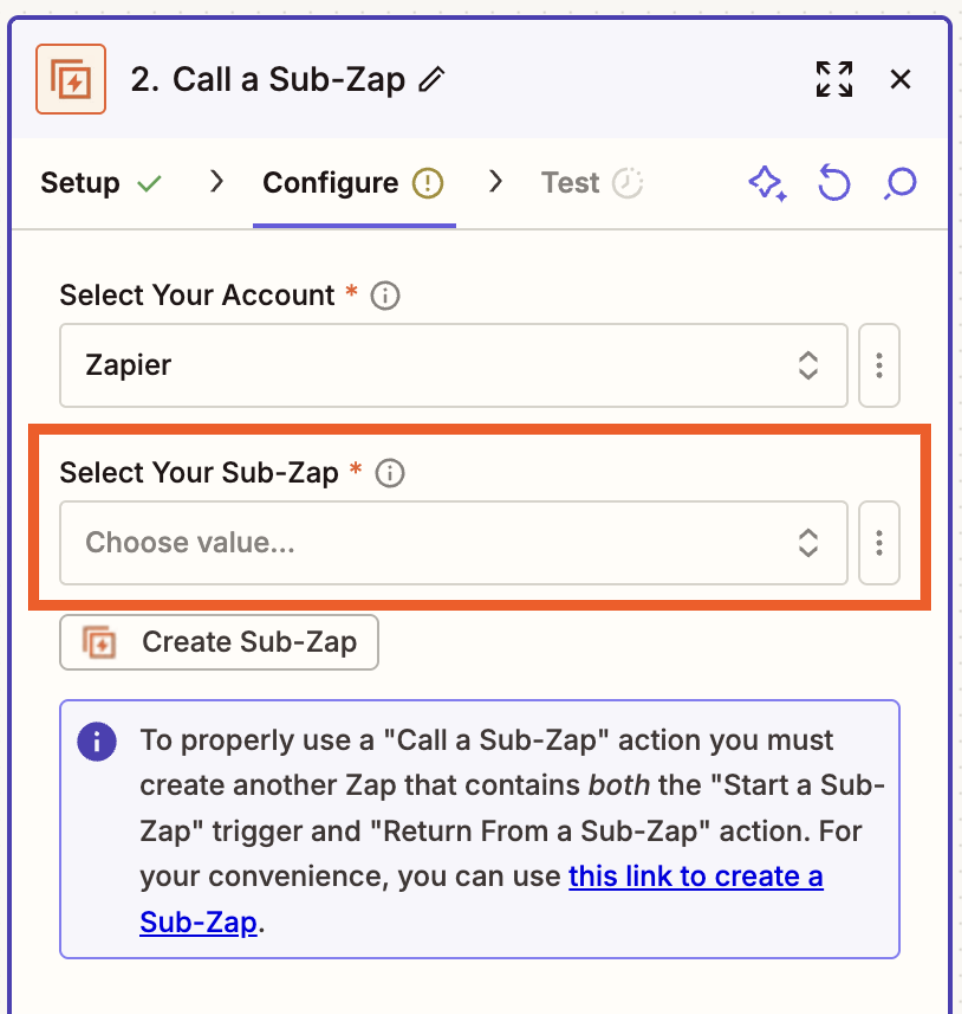This screenshot has width=962, height=1014.
Task: Click the undo/refresh arrow icon
Action: click(x=834, y=183)
